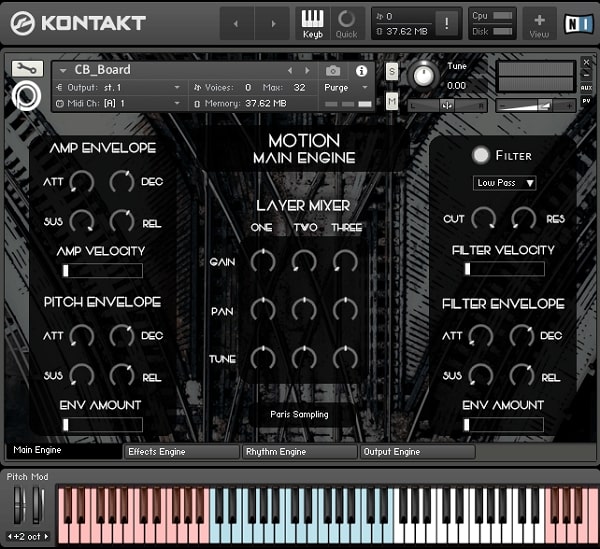Click the Paris Sampling label
This screenshot has height=549, width=600.
click(x=299, y=414)
